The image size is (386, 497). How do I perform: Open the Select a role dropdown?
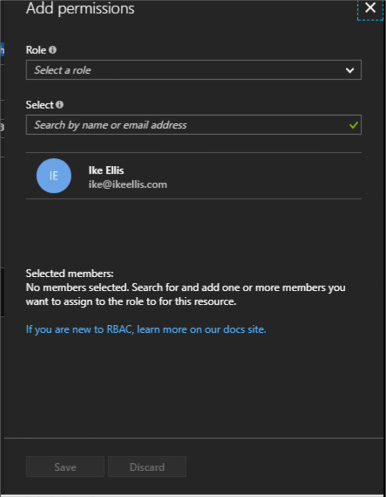point(194,70)
